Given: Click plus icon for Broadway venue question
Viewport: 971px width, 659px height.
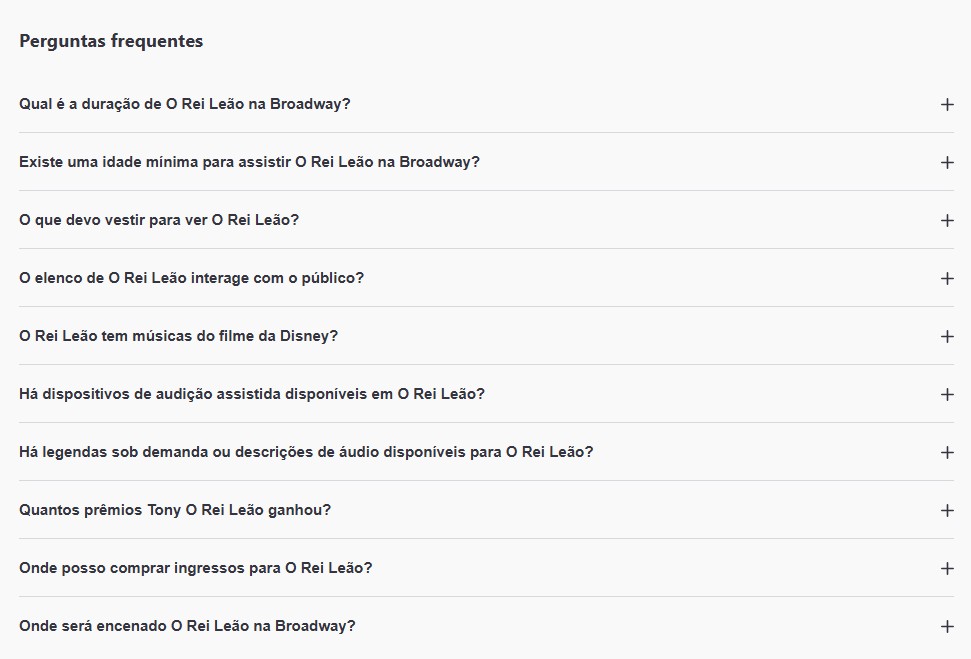Looking at the screenshot, I should click(x=947, y=626).
